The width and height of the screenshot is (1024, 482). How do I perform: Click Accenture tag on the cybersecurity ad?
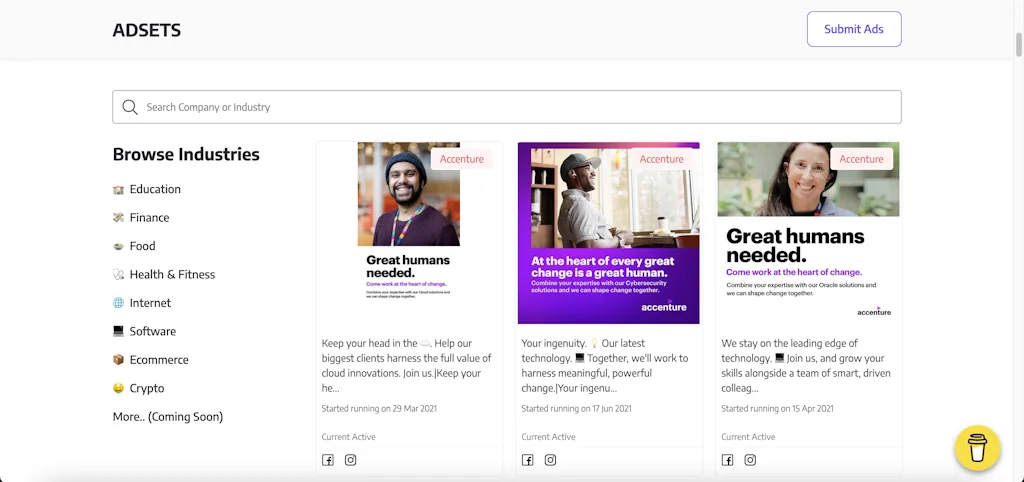click(662, 159)
